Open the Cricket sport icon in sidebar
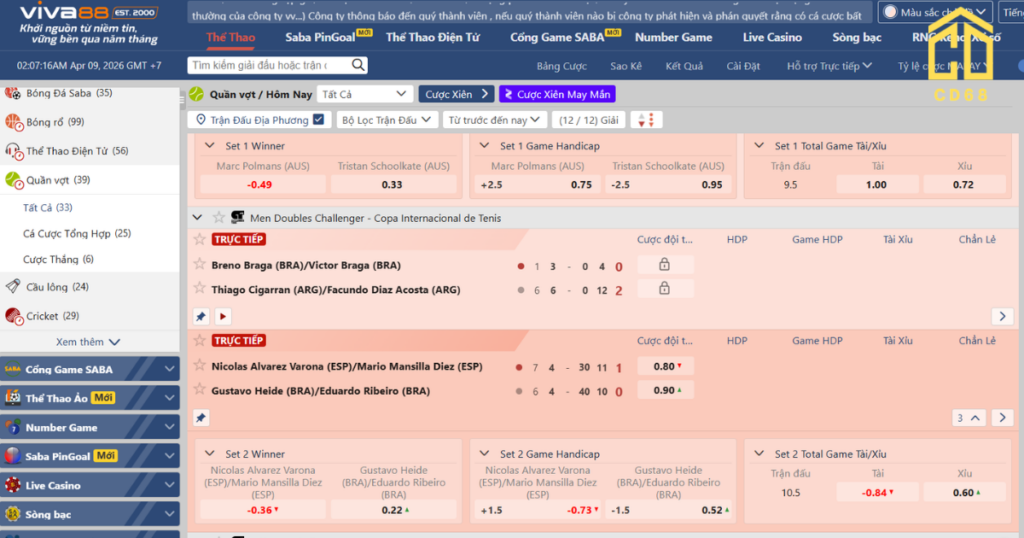1024x538 pixels. click(13, 316)
